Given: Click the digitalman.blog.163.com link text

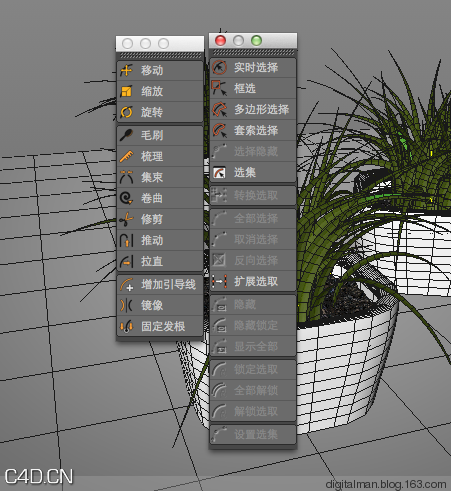Looking at the screenshot, I should click(386, 484).
